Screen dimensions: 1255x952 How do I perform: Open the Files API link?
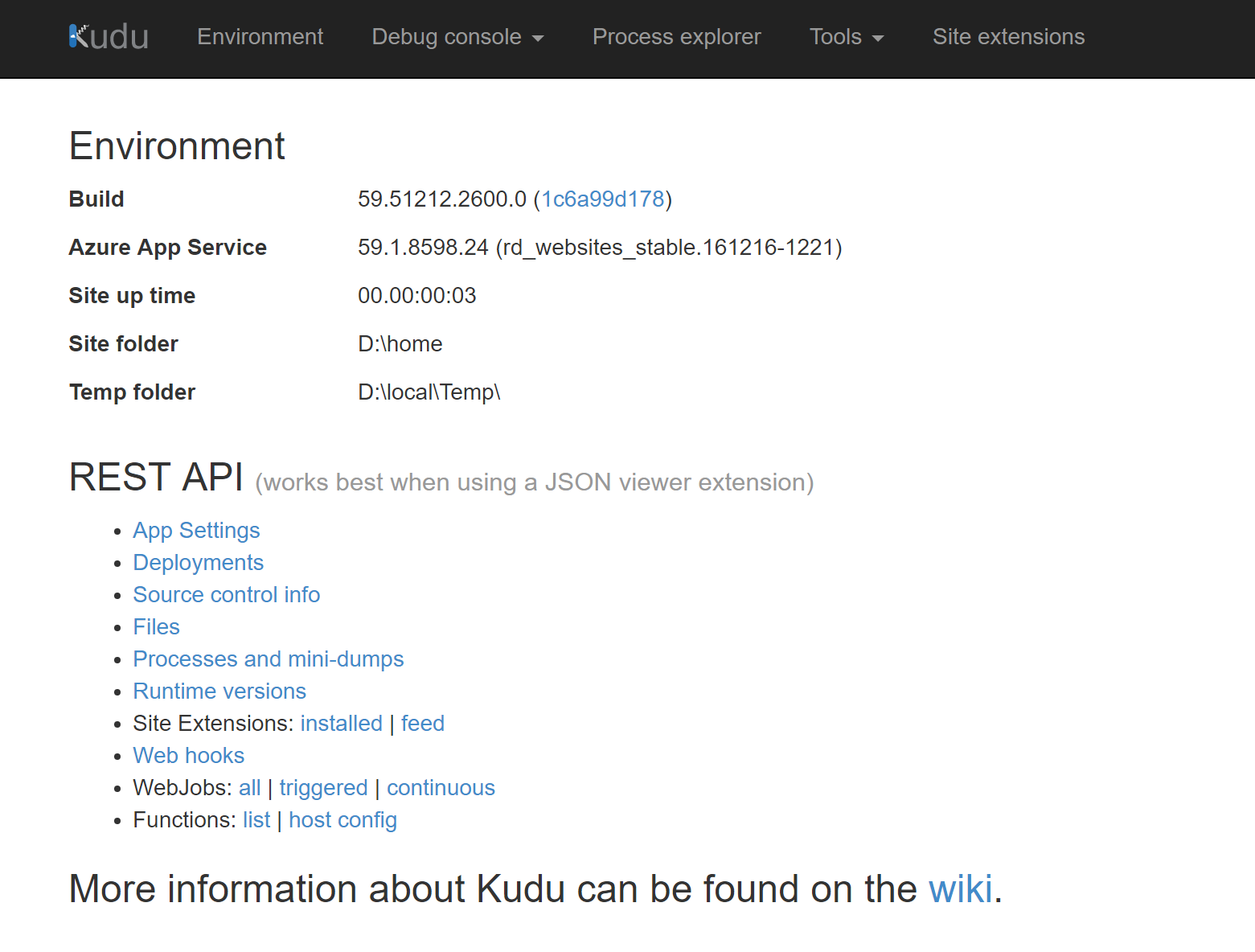156,627
